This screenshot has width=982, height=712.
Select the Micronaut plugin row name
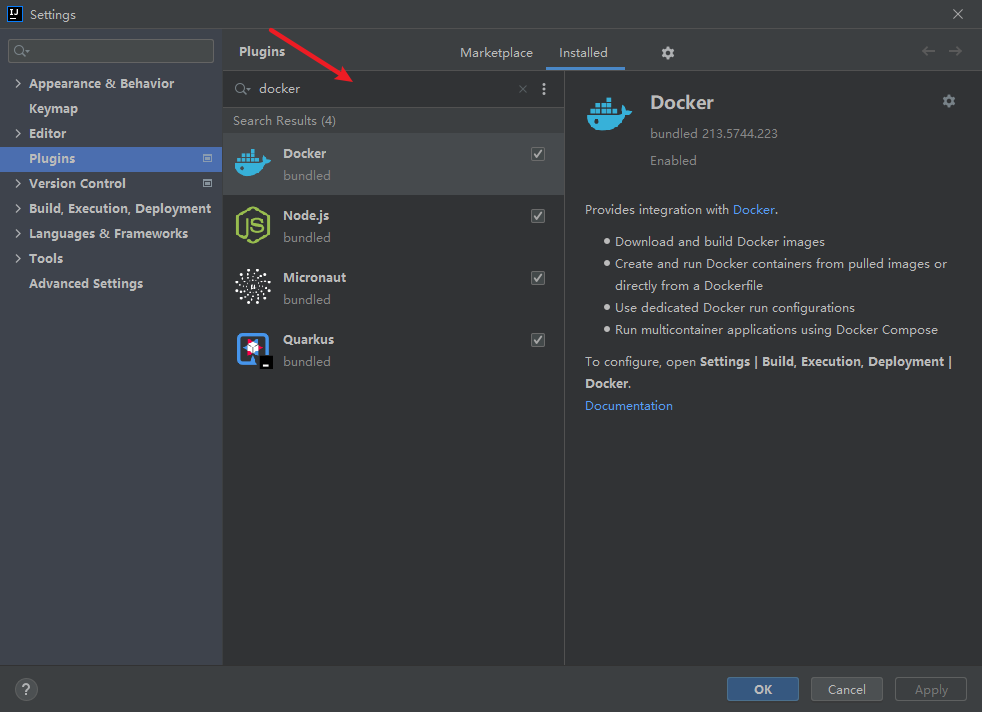pos(314,277)
